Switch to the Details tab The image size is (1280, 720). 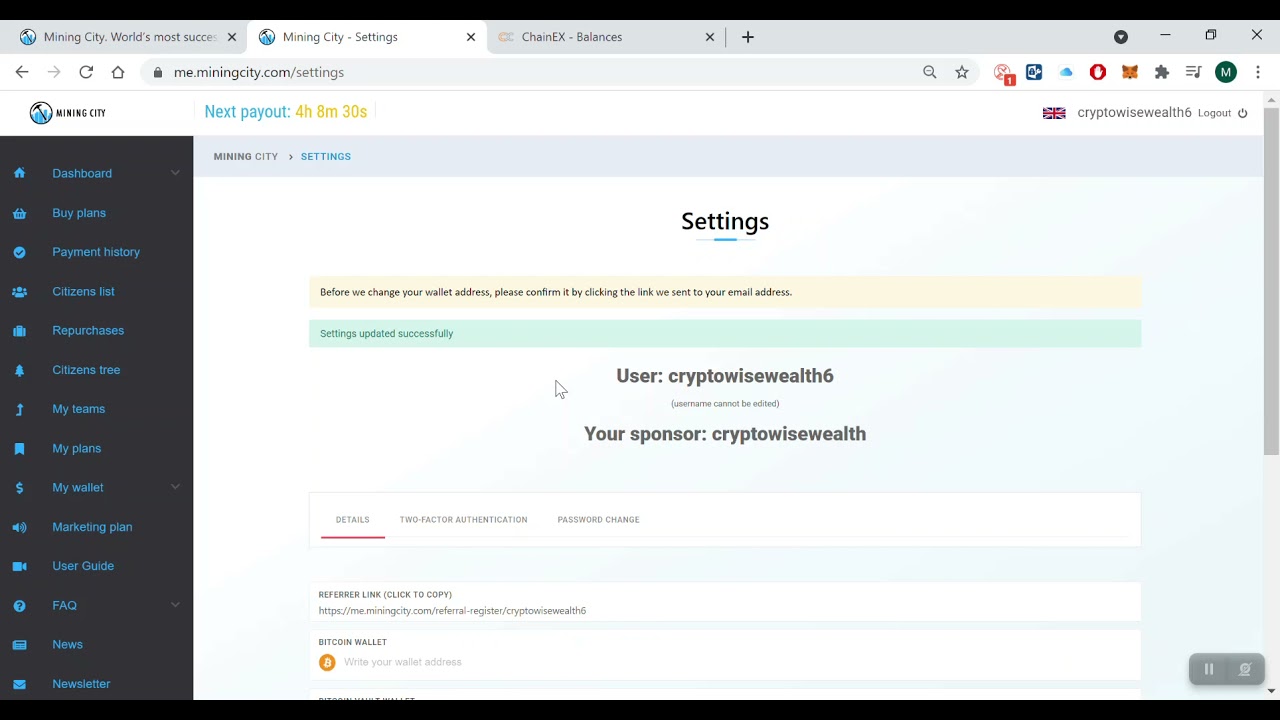pyautogui.click(x=353, y=520)
